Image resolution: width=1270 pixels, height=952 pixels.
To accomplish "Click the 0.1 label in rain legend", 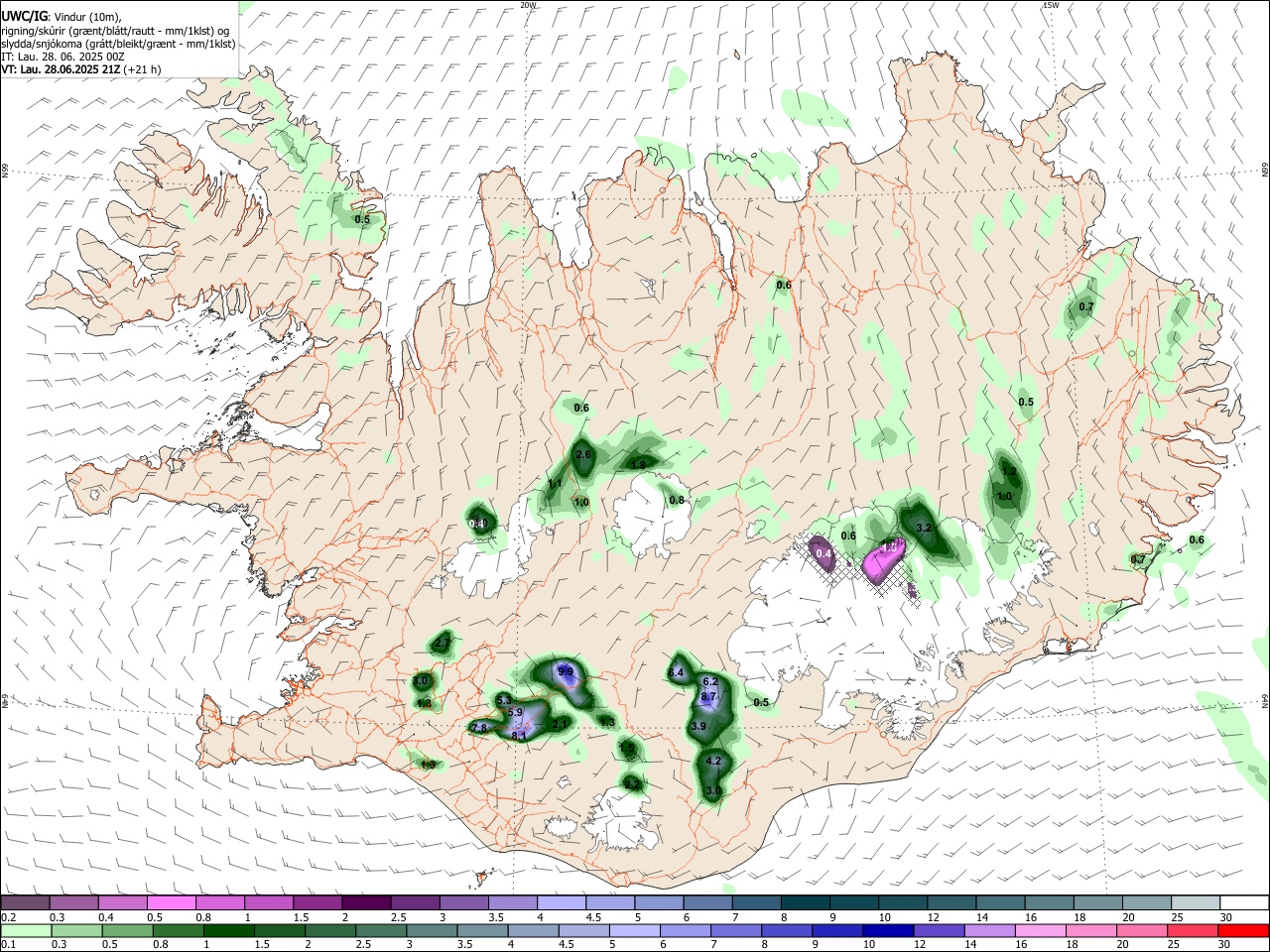I will click(8, 945).
